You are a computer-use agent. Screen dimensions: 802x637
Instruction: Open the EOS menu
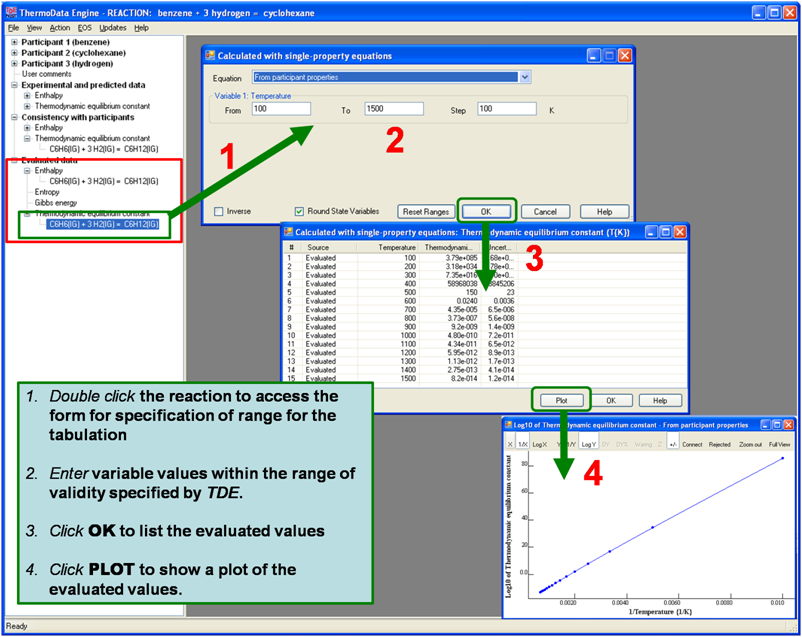tap(84, 28)
